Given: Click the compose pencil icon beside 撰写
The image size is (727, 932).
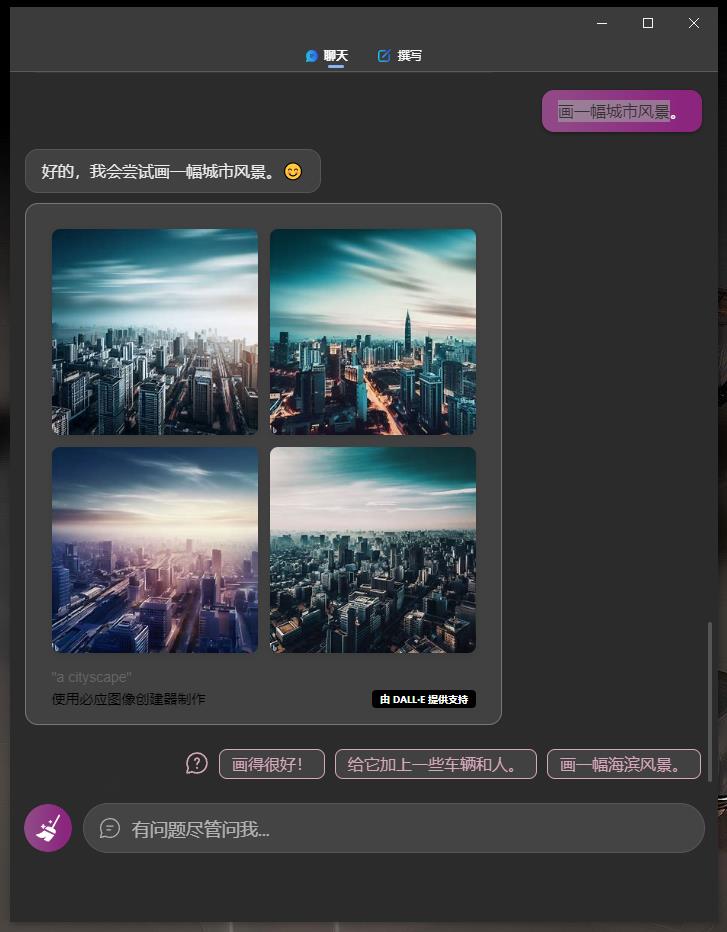Looking at the screenshot, I should [x=384, y=56].
